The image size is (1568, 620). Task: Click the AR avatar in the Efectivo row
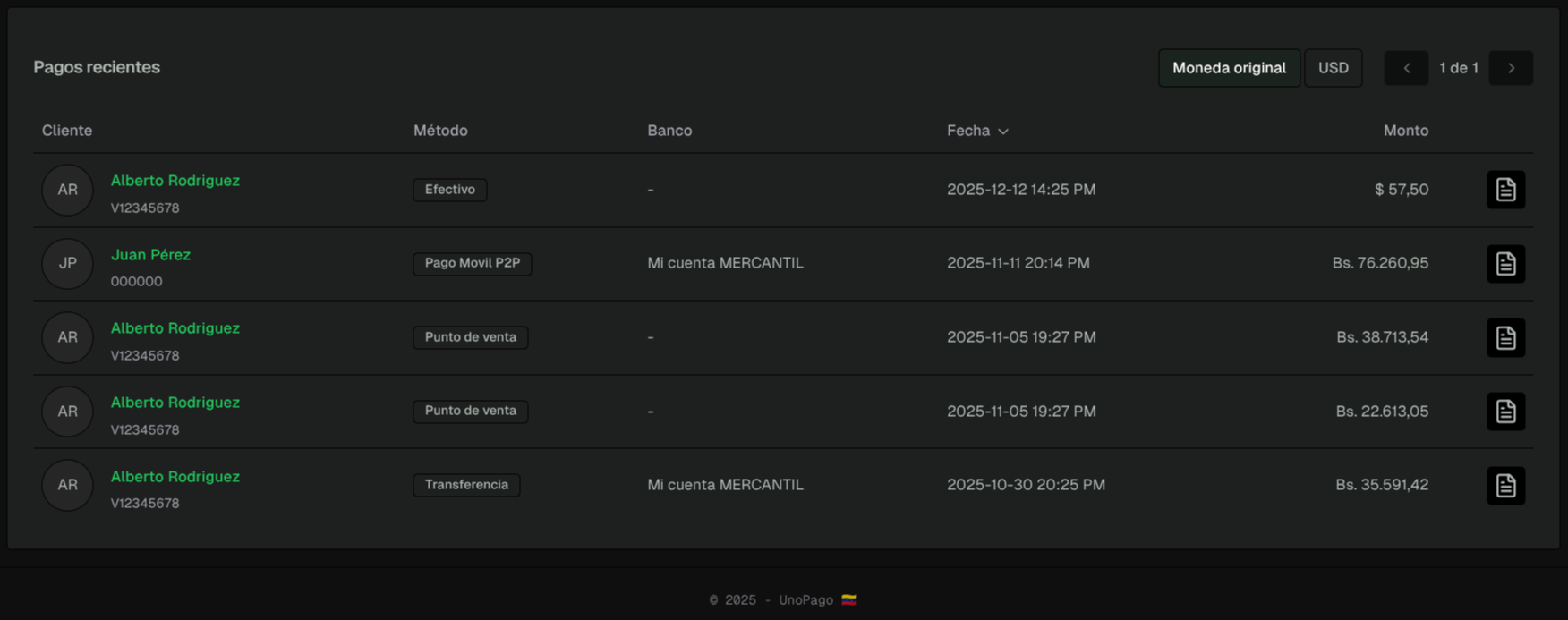(x=67, y=190)
